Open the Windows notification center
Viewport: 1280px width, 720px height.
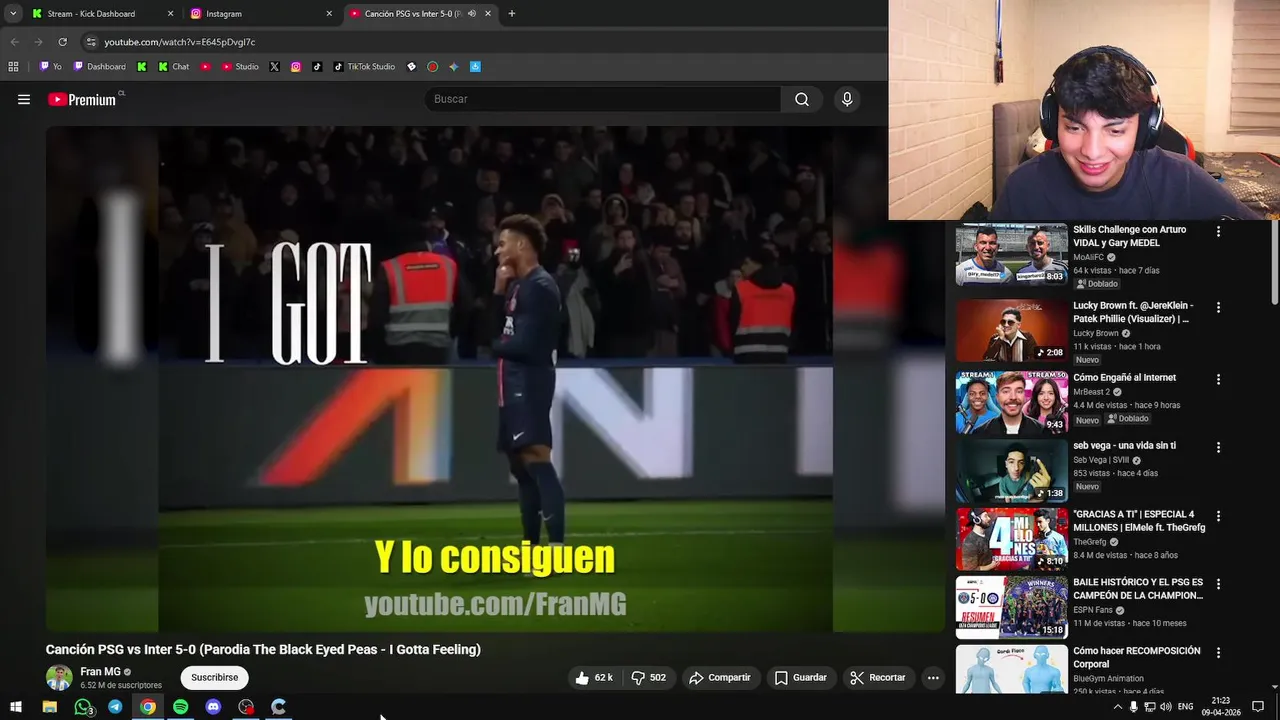[1258, 707]
